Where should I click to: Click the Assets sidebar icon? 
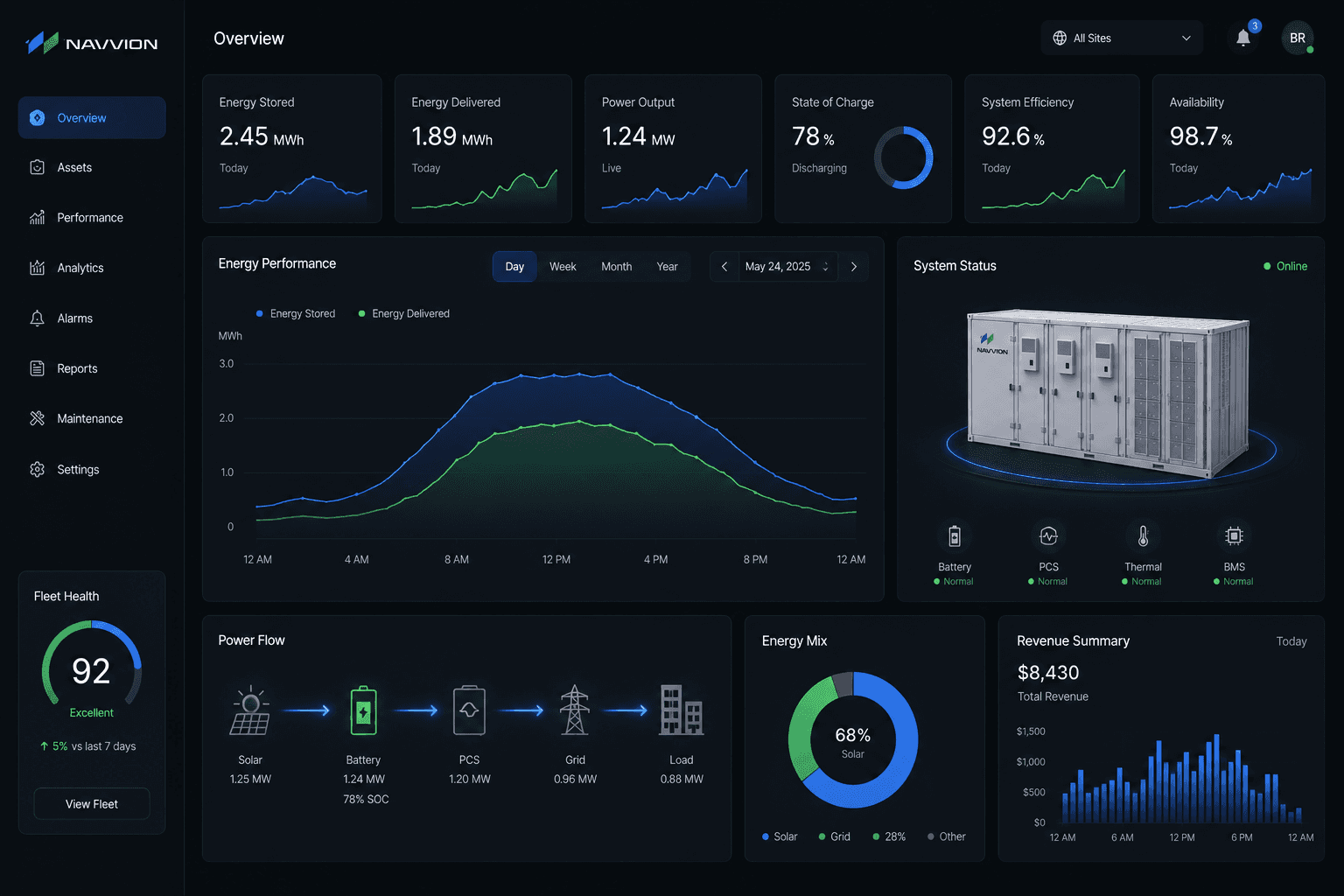[37, 167]
